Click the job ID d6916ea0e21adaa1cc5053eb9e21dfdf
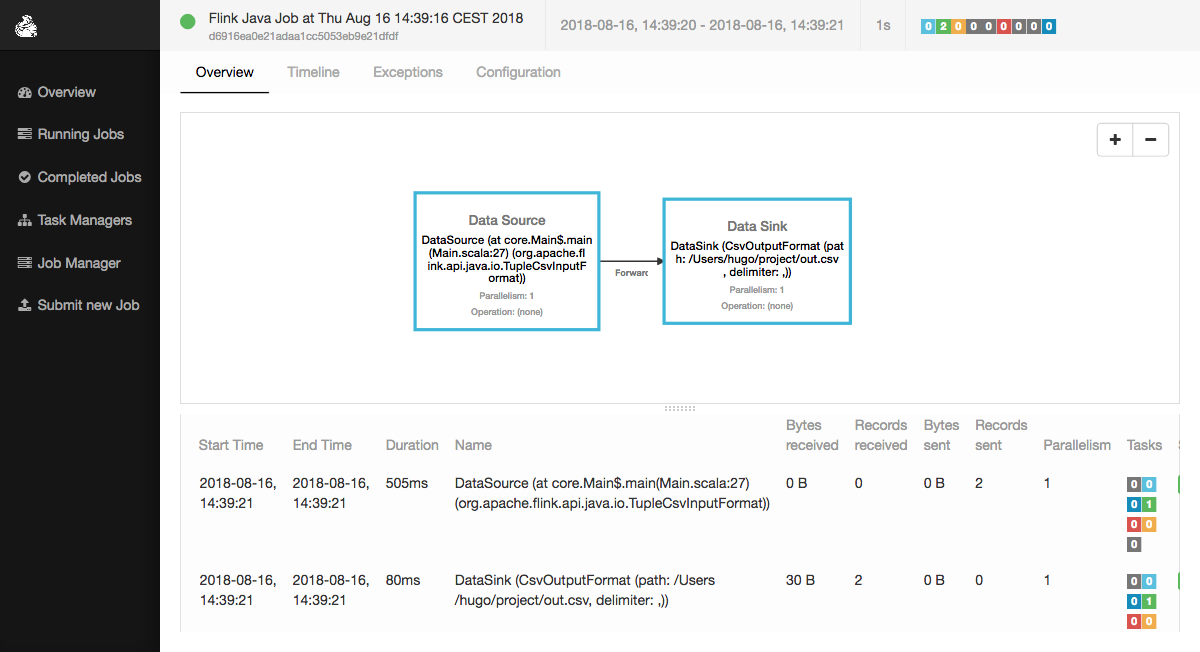 (x=303, y=35)
